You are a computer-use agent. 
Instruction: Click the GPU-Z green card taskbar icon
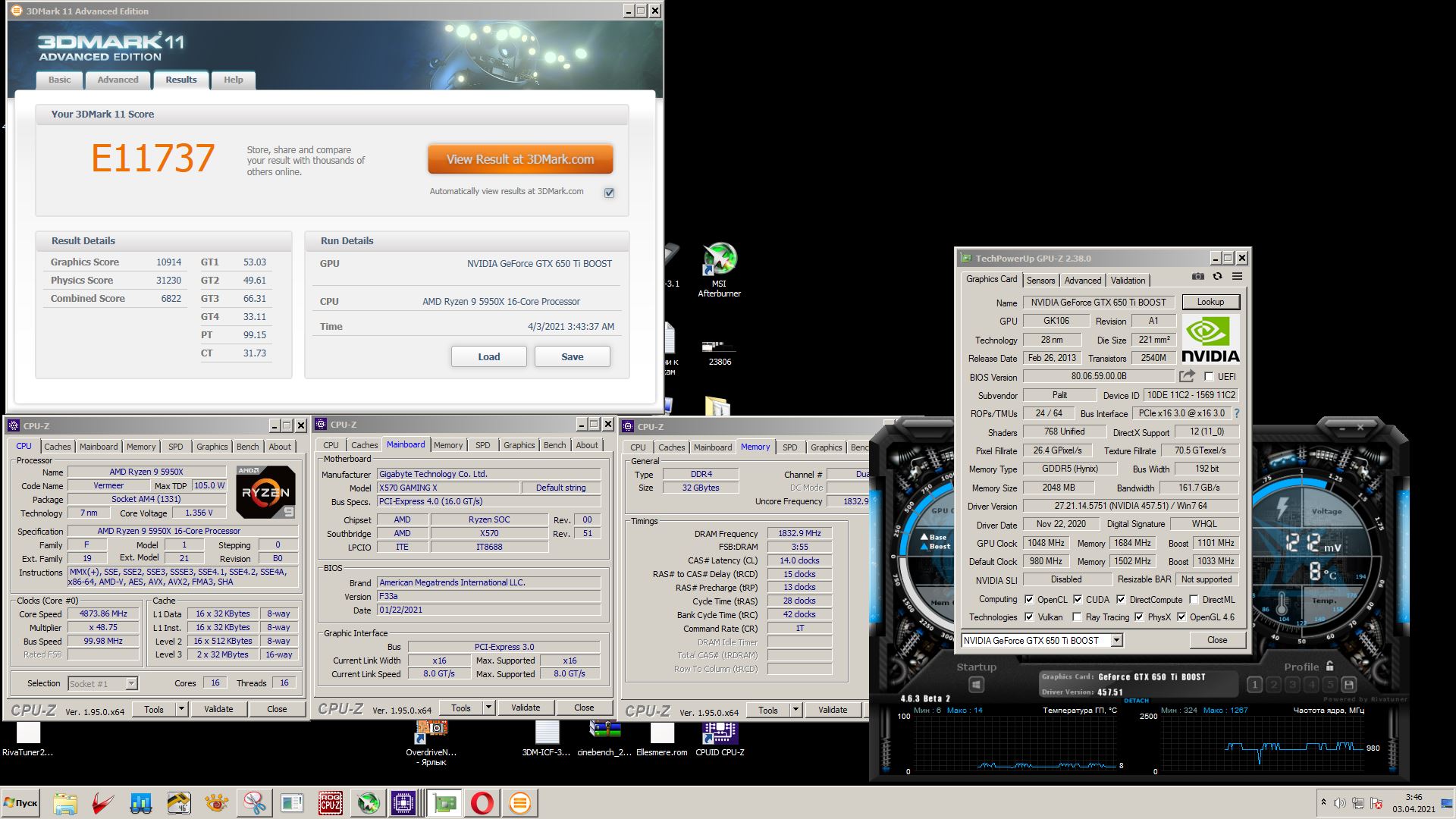click(444, 803)
